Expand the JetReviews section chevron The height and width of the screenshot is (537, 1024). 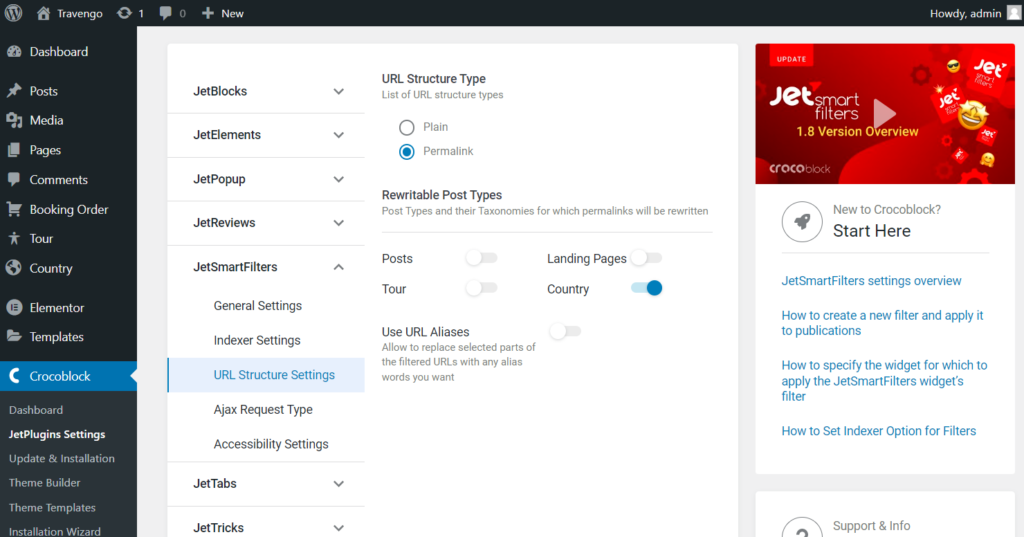click(338, 223)
